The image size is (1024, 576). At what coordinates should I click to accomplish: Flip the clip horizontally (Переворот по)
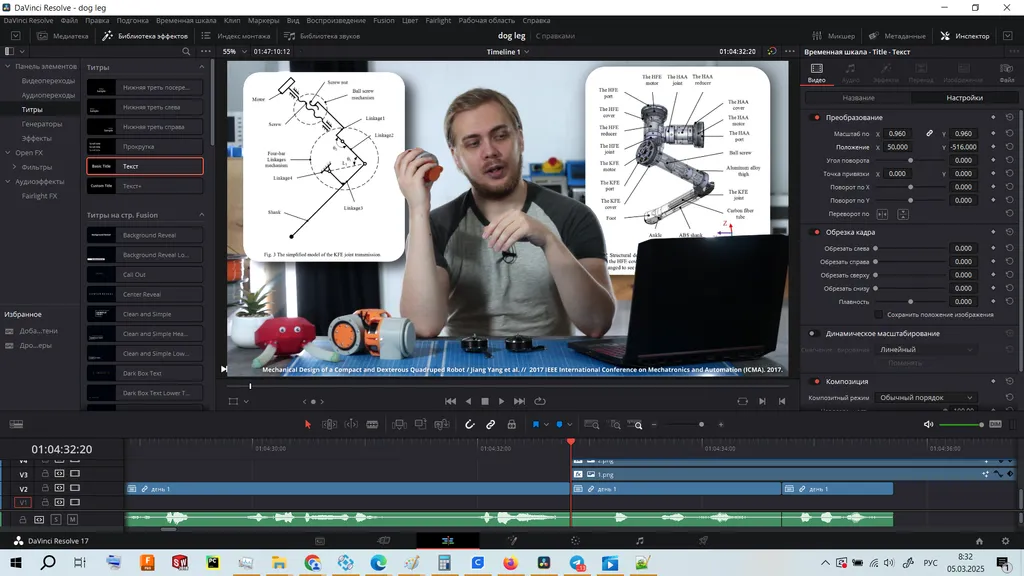[882, 214]
